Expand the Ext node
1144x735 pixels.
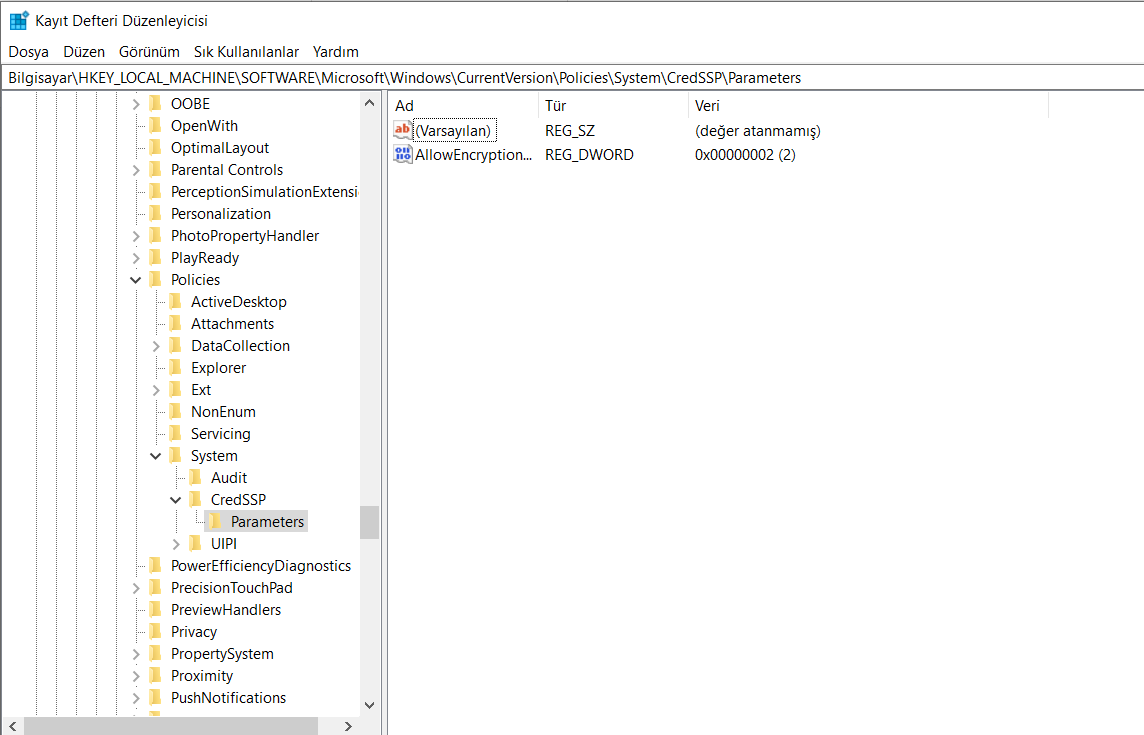[156, 390]
